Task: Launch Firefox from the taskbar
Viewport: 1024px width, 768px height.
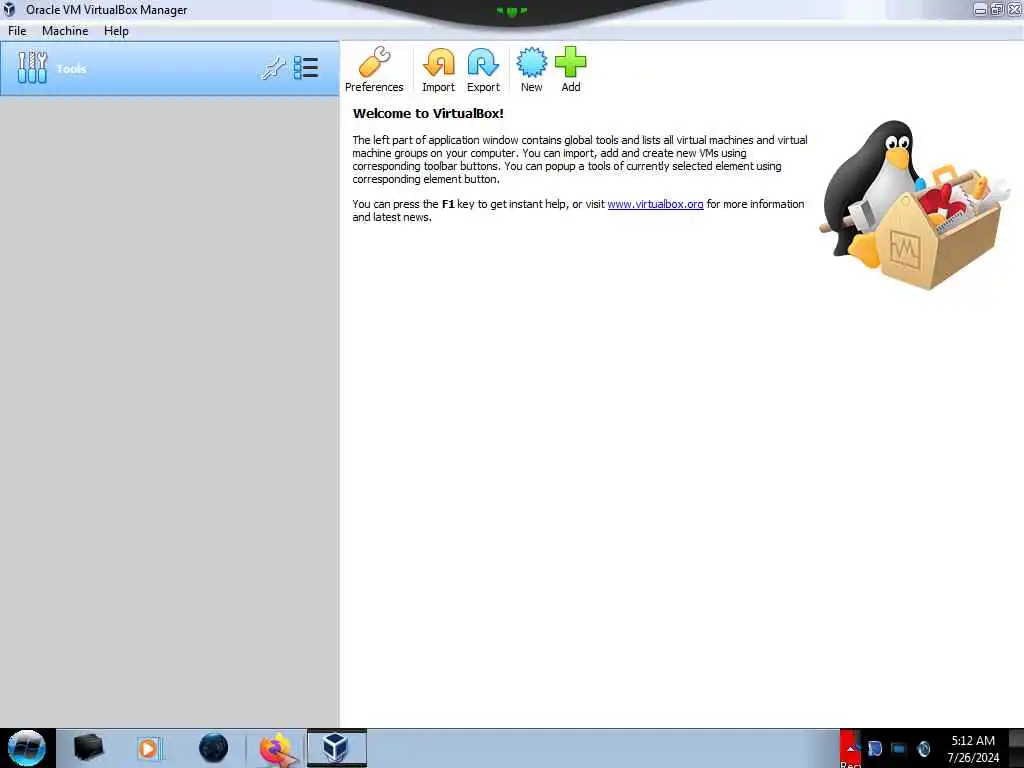Action: tap(276, 749)
